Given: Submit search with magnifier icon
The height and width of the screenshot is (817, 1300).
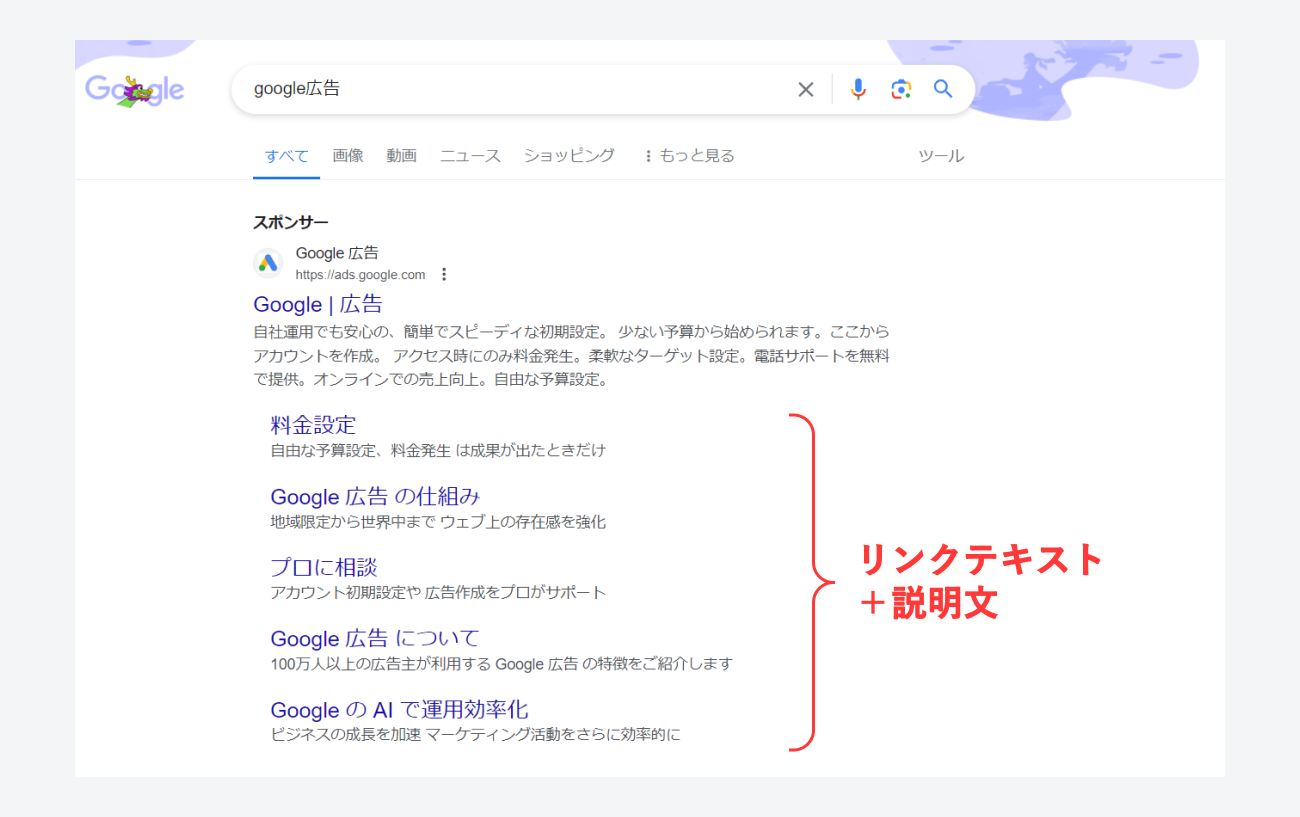Looking at the screenshot, I should click(943, 89).
